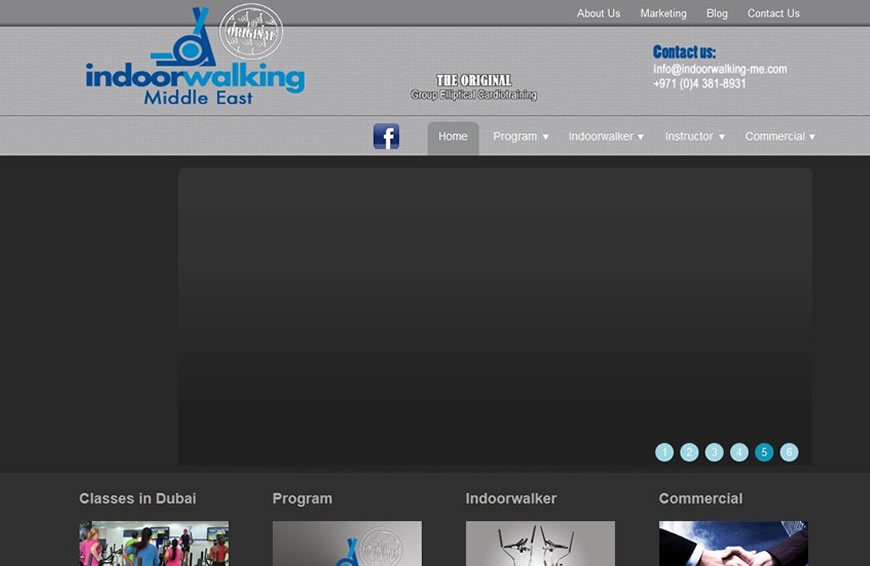Image resolution: width=870 pixels, height=566 pixels.
Task: Open the About Us page
Action: click(x=598, y=13)
